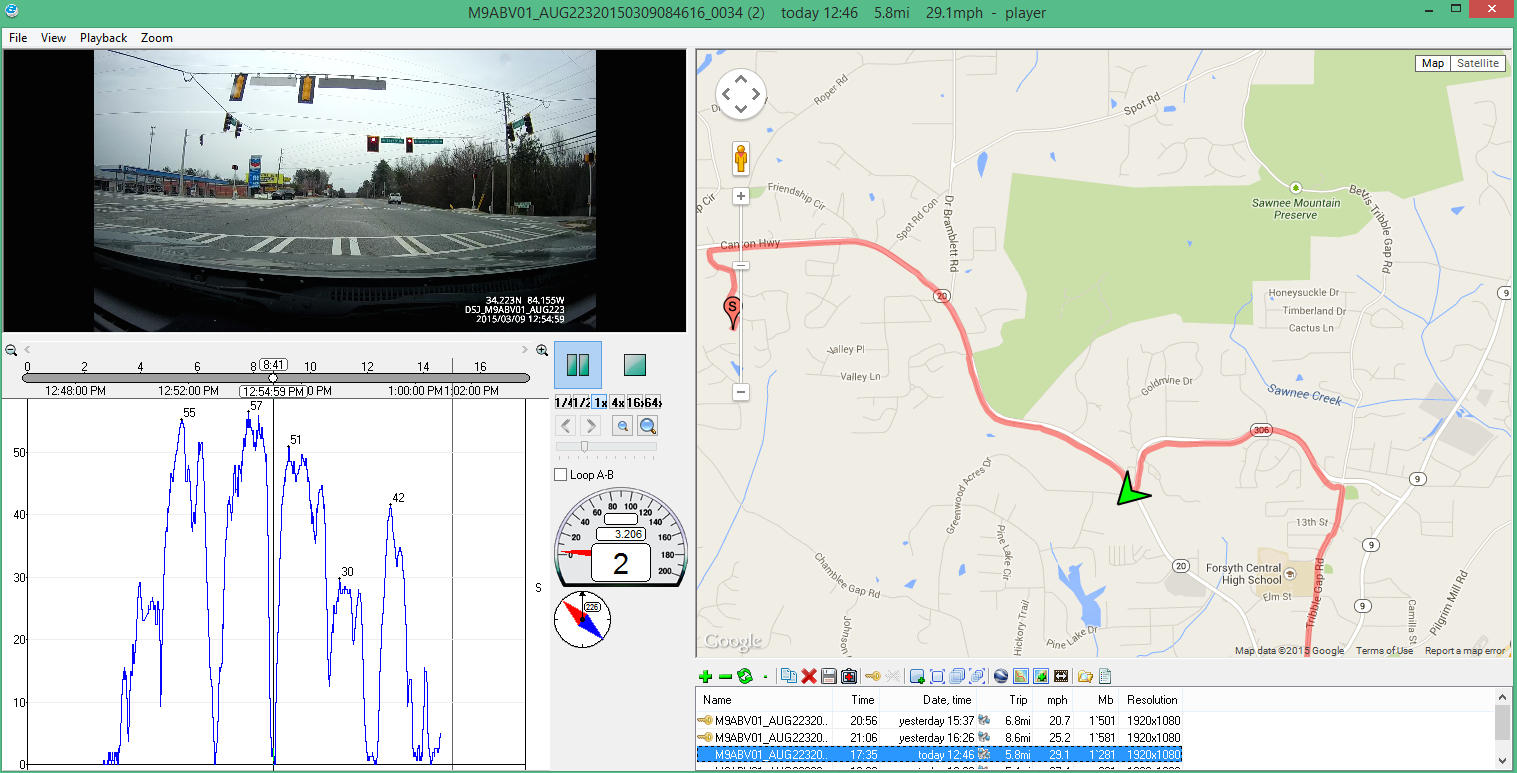Open the Terms of Use map link
This screenshot has height=773, width=1517.
tap(1384, 651)
